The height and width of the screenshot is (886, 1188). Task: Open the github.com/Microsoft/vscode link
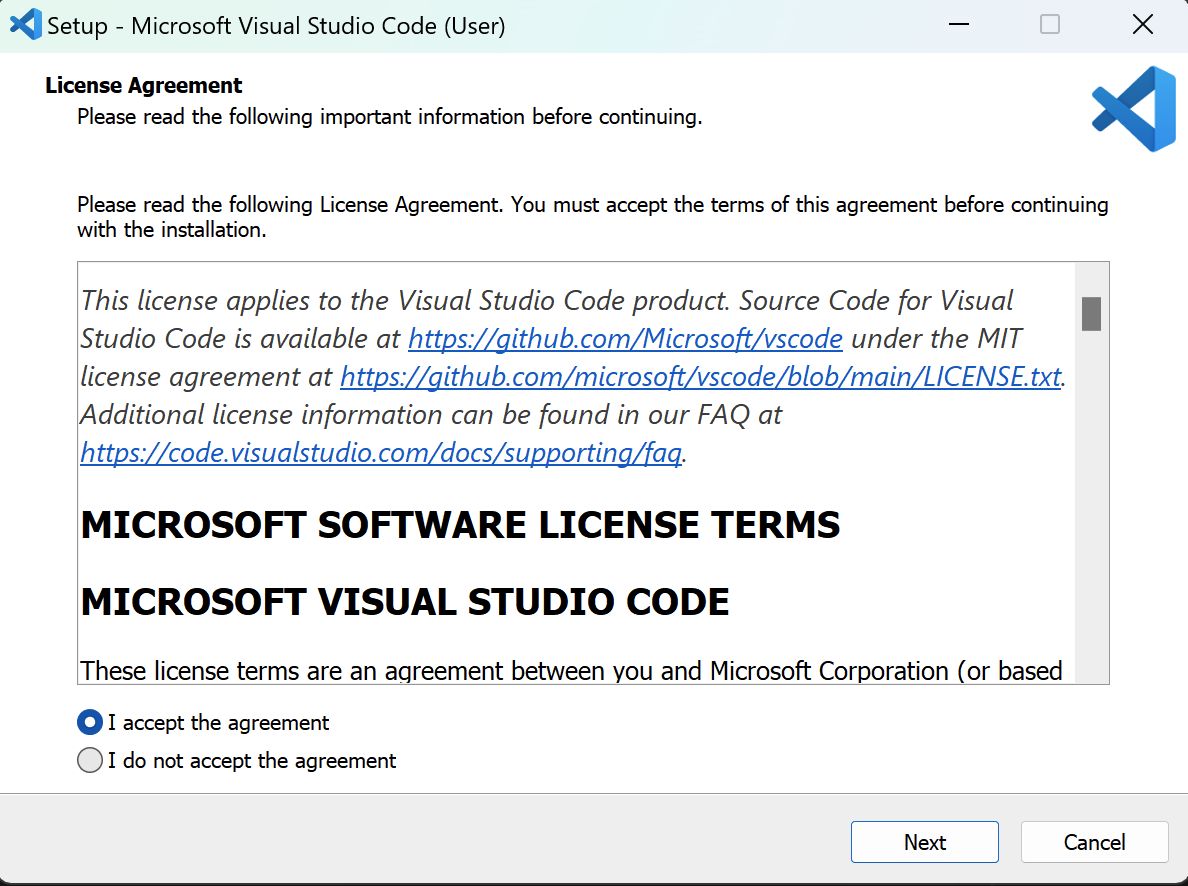pyautogui.click(x=625, y=339)
